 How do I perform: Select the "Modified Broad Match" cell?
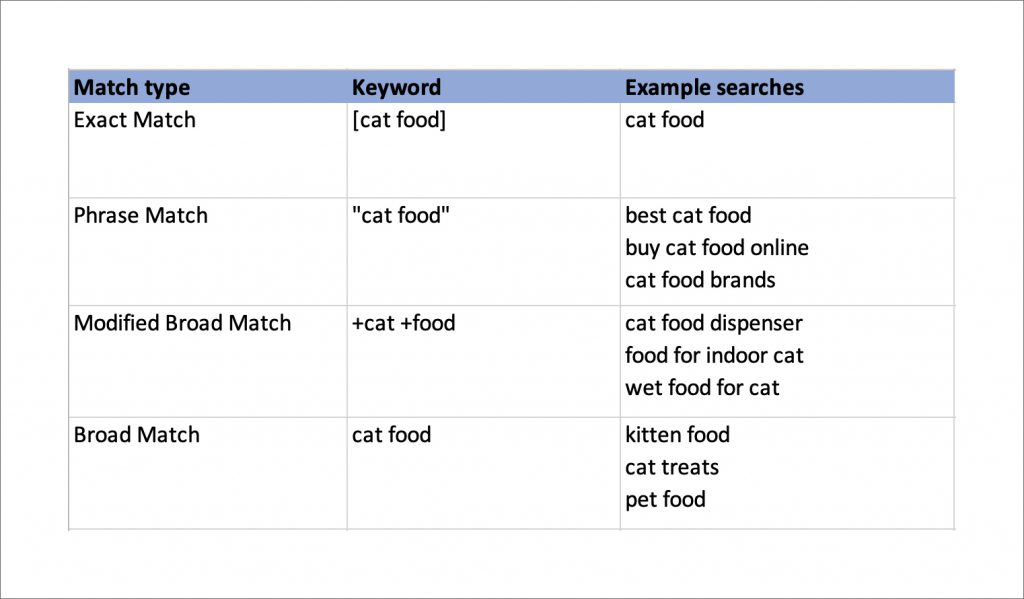pos(183,323)
